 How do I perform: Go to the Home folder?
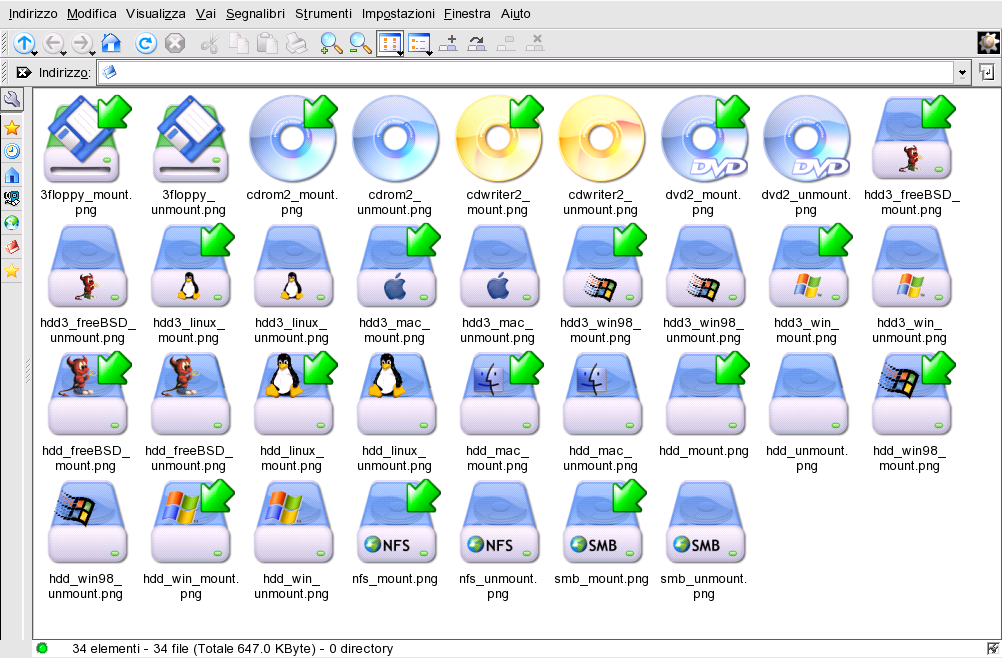click(112, 43)
